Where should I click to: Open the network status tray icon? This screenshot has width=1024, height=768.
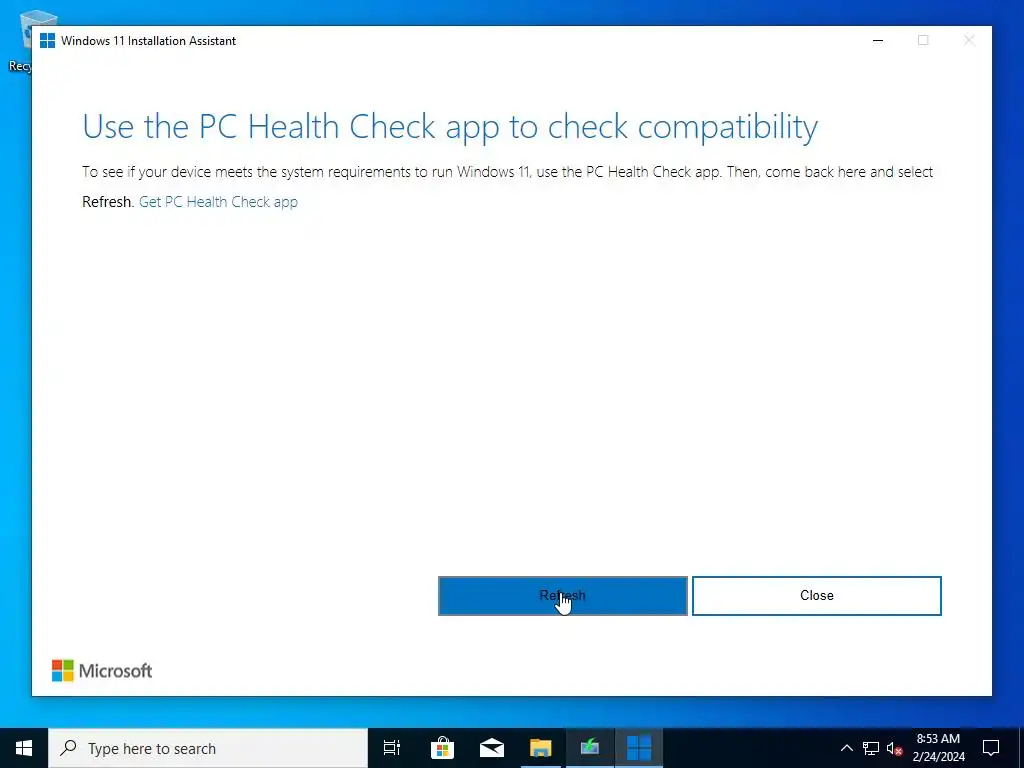click(871, 748)
